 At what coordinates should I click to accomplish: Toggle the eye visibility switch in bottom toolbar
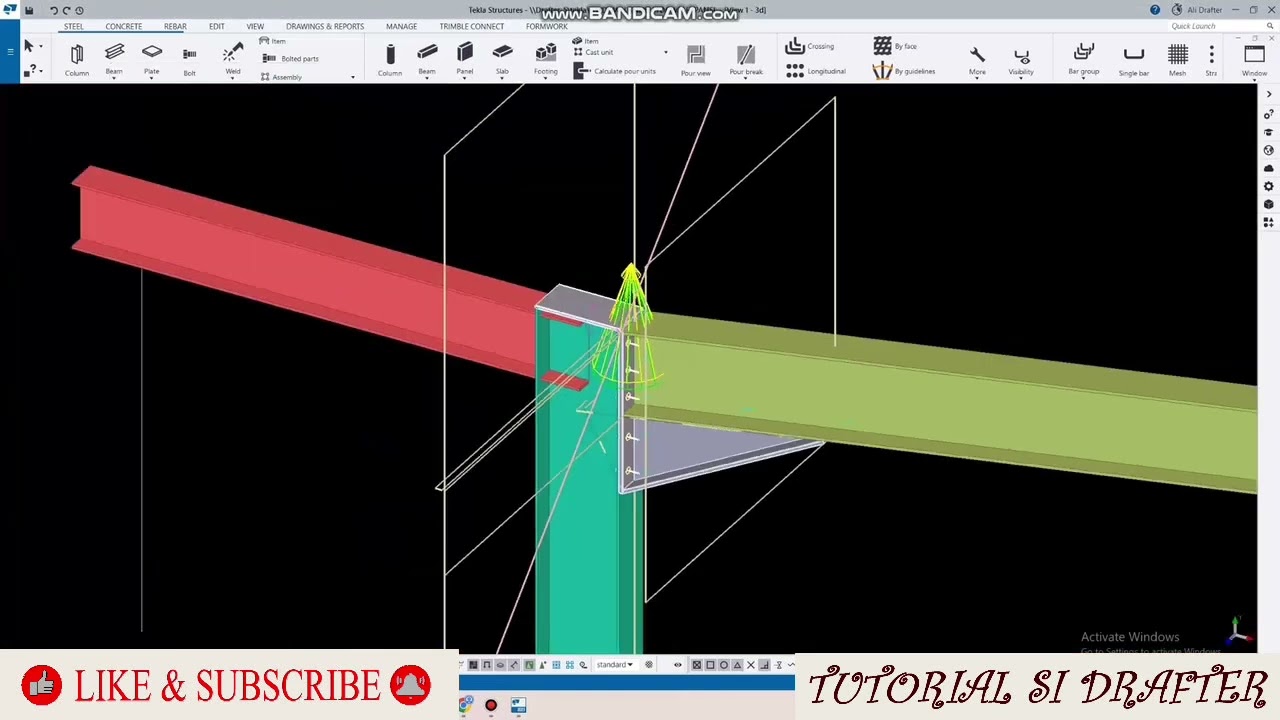[677, 665]
